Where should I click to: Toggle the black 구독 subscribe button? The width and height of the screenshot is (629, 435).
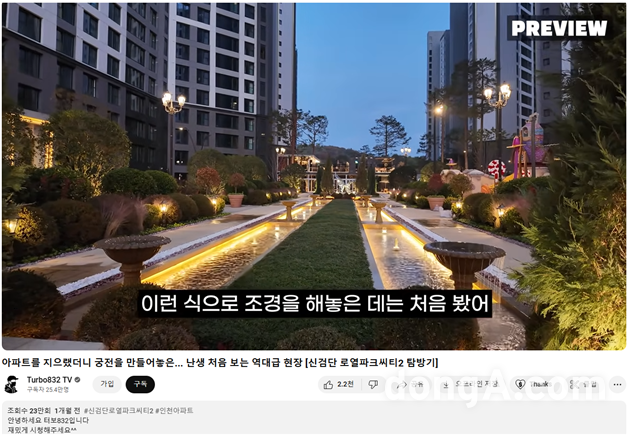pos(140,384)
